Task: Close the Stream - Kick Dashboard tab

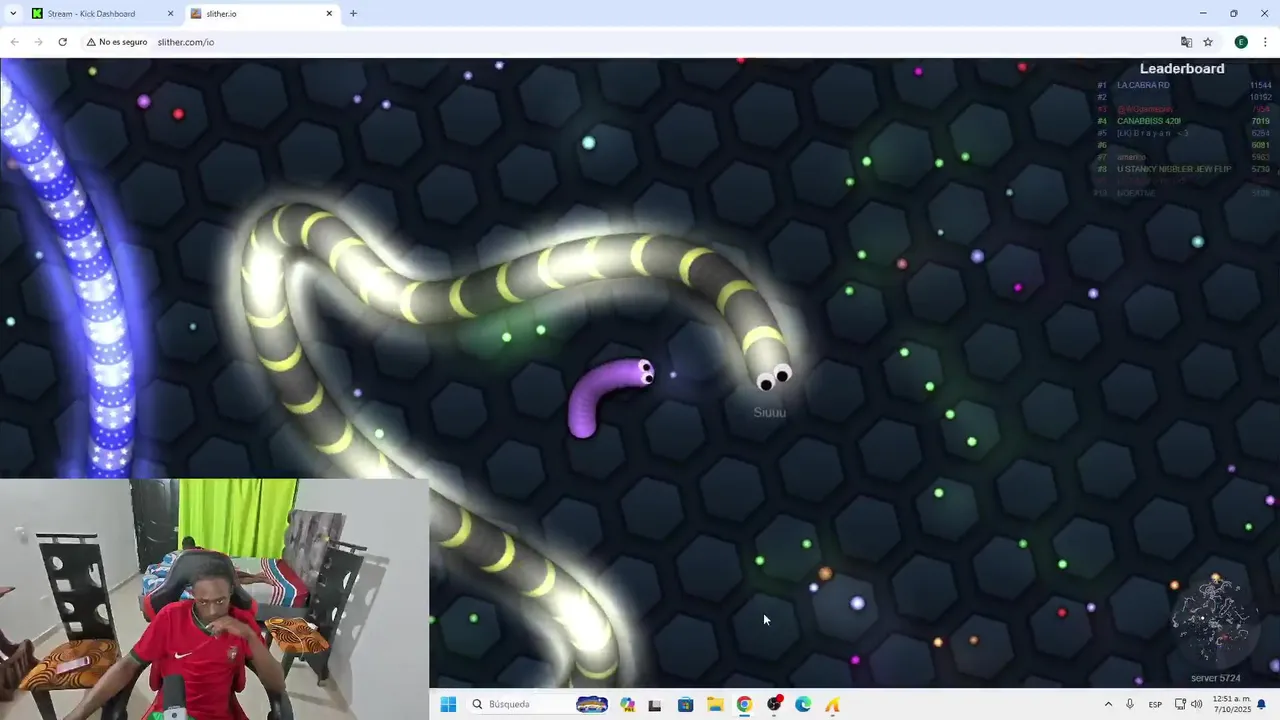Action: 170,14
